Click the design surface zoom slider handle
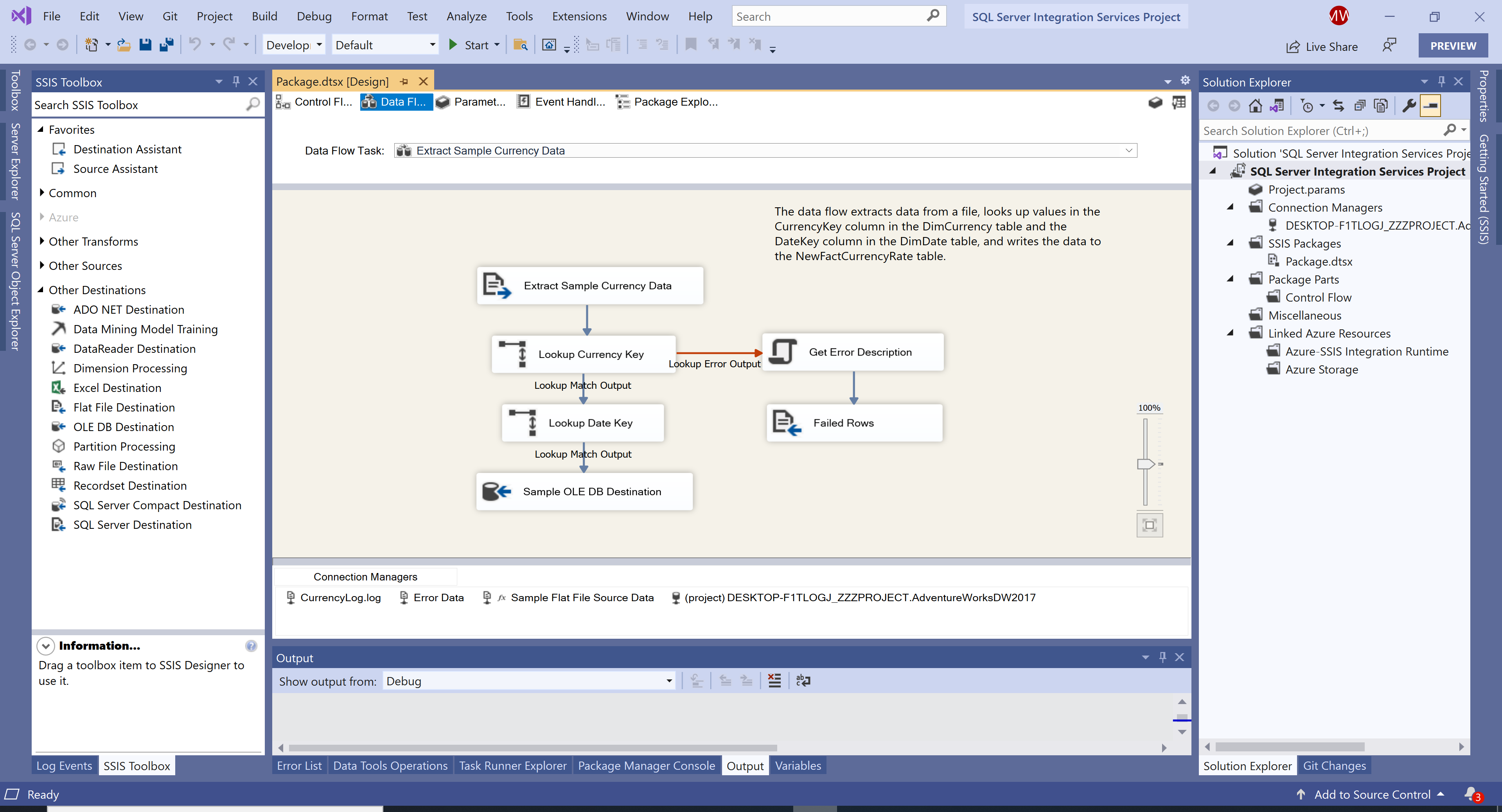The image size is (1502, 812). (1146, 464)
